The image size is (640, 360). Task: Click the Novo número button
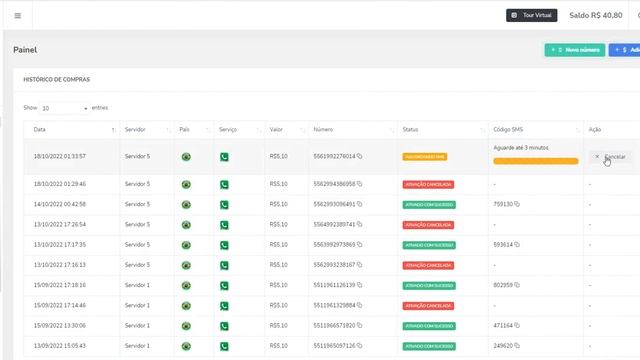(575, 50)
